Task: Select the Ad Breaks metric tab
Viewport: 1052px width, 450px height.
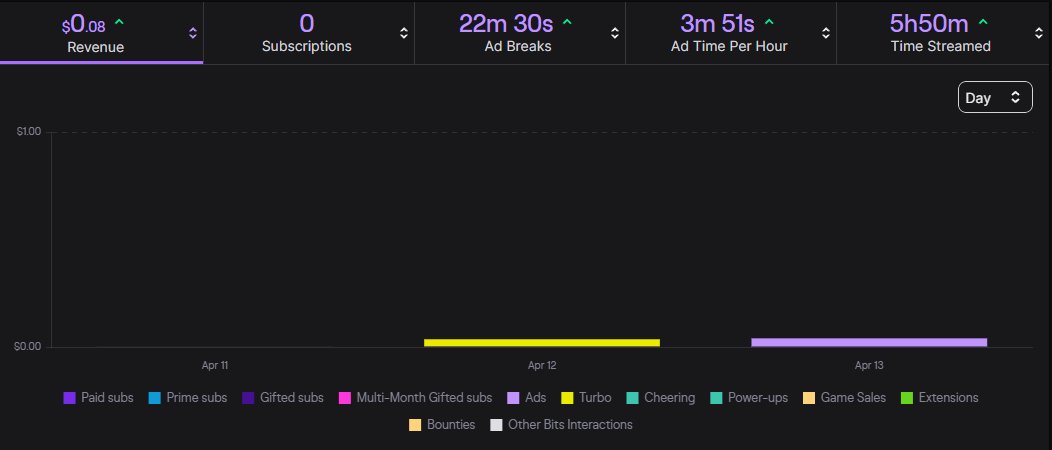Action: [x=518, y=34]
